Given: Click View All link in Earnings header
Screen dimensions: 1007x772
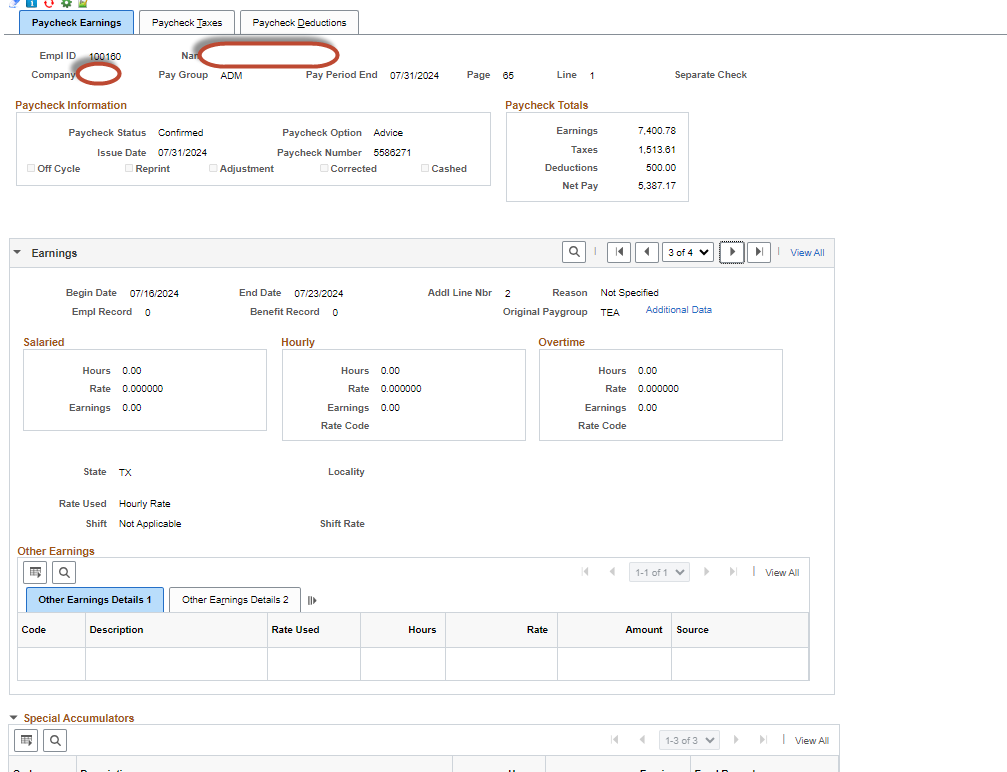Looking at the screenshot, I should (807, 253).
